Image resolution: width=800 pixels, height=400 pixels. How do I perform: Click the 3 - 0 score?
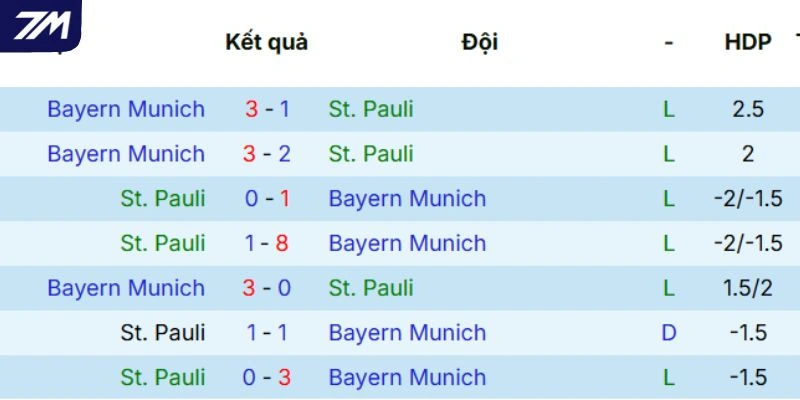coord(267,288)
